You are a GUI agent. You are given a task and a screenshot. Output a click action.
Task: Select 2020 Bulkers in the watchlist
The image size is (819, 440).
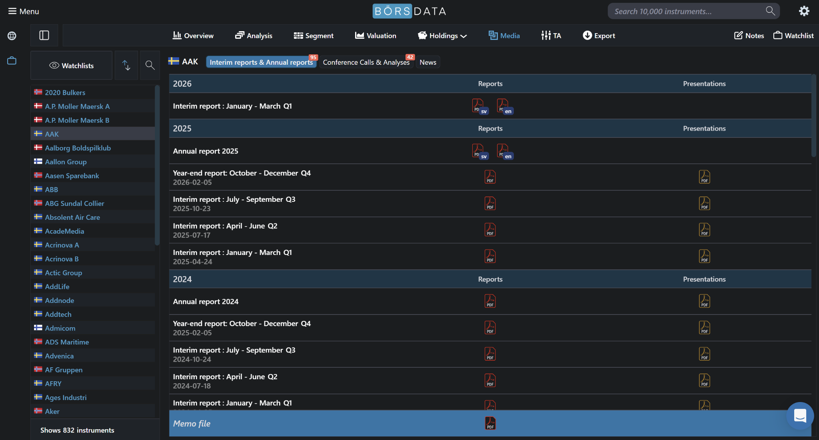point(65,92)
